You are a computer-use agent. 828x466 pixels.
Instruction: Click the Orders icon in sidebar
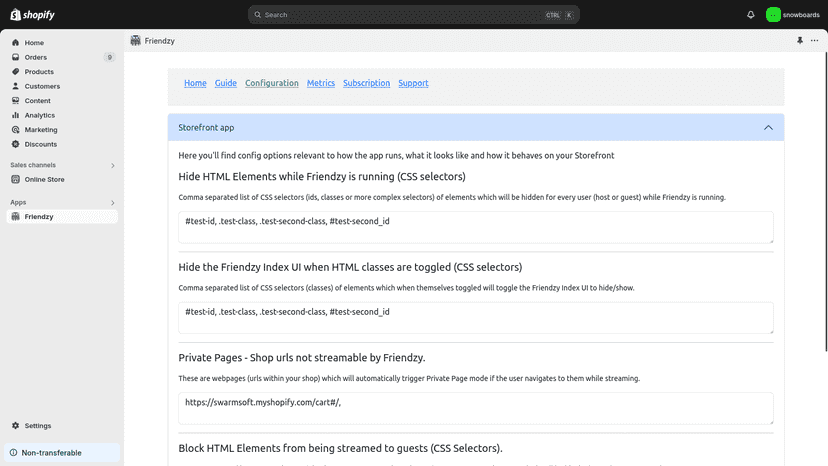pyautogui.click(x=15, y=57)
